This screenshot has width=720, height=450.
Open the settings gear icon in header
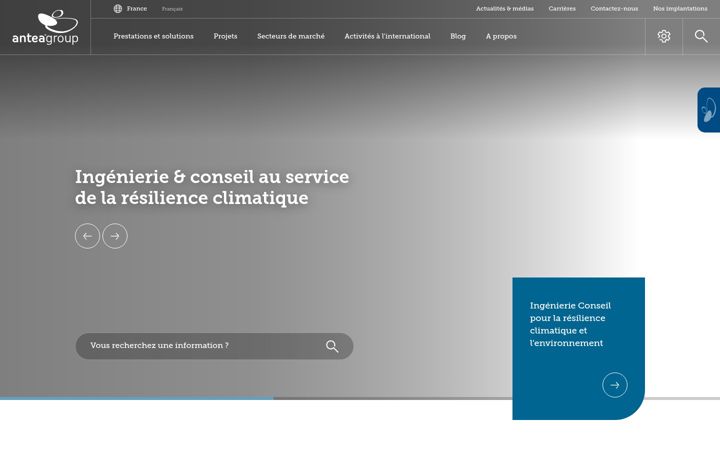pyautogui.click(x=664, y=36)
